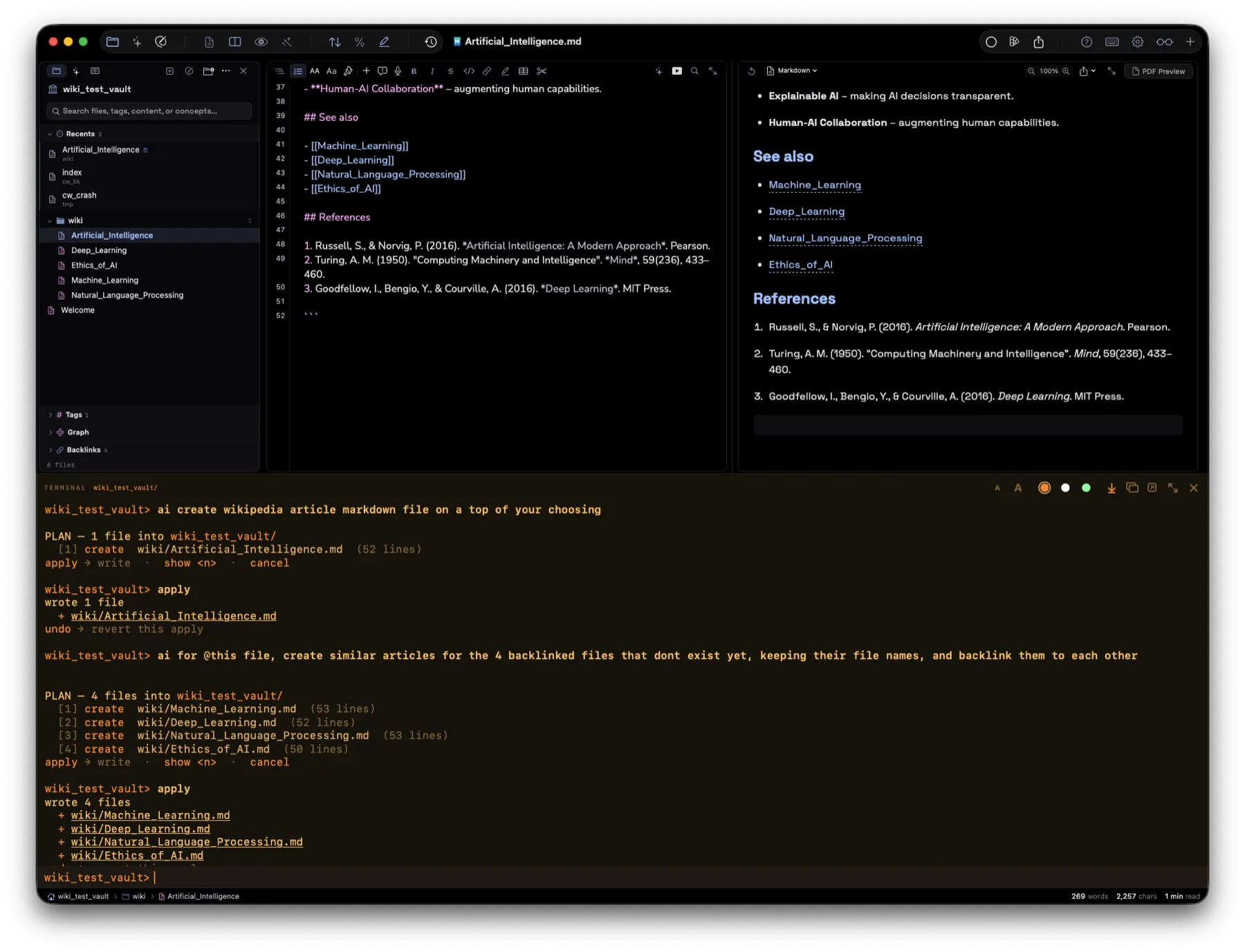Click new note icon in sidebar header
1245x952 pixels.
[x=169, y=71]
